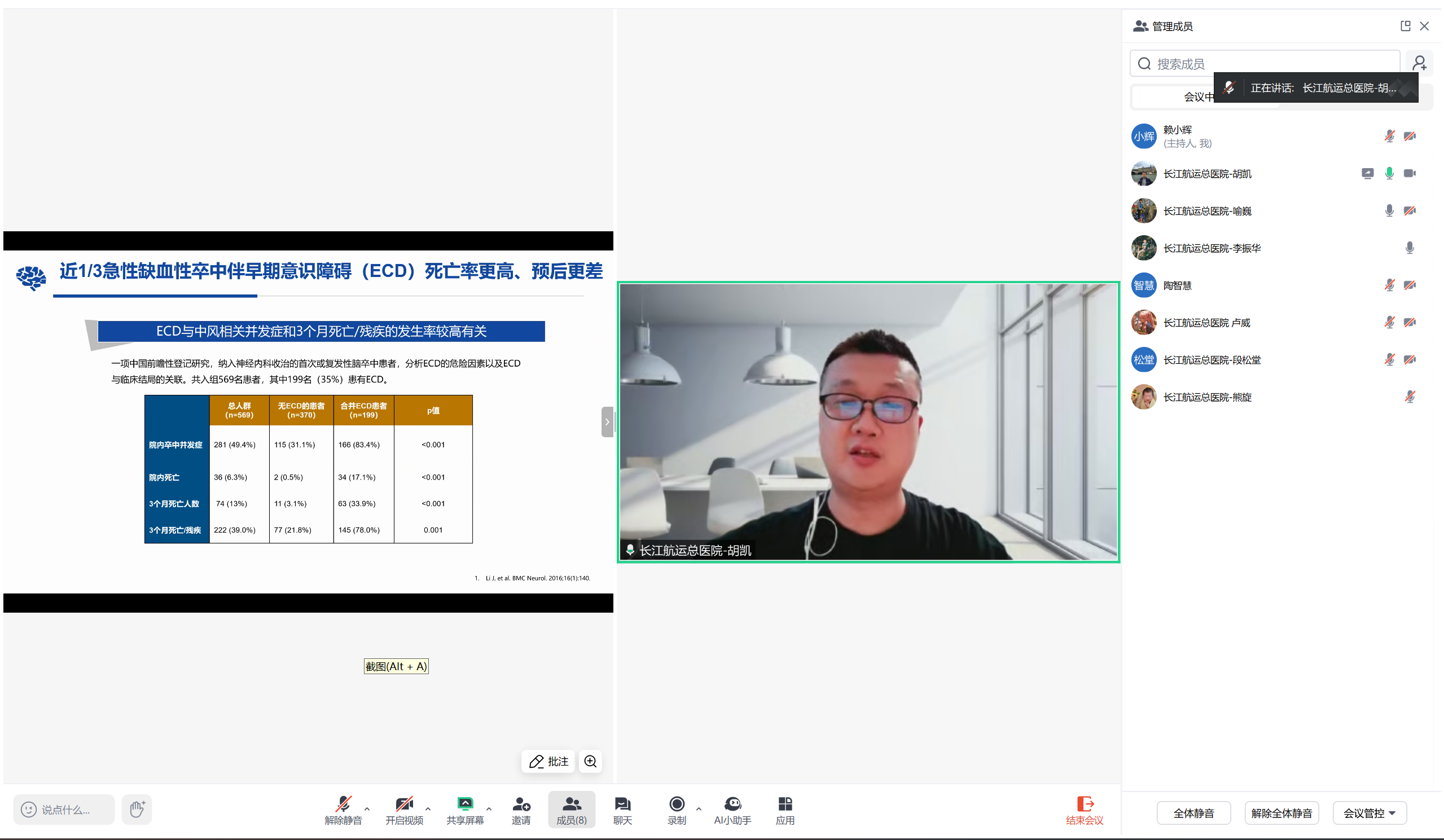Click the emoji face in chat box
The height and width of the screenshot is (840, 1444).
tap(29, 809)
